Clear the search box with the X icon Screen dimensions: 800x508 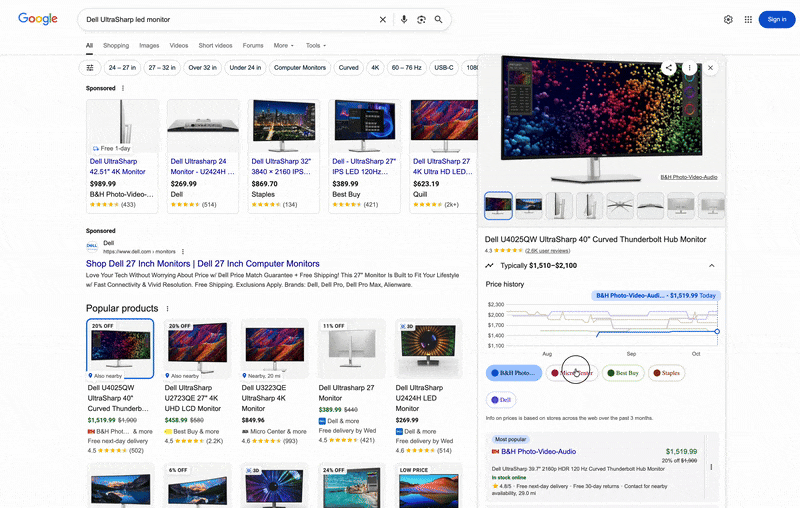tap(382, 19)
